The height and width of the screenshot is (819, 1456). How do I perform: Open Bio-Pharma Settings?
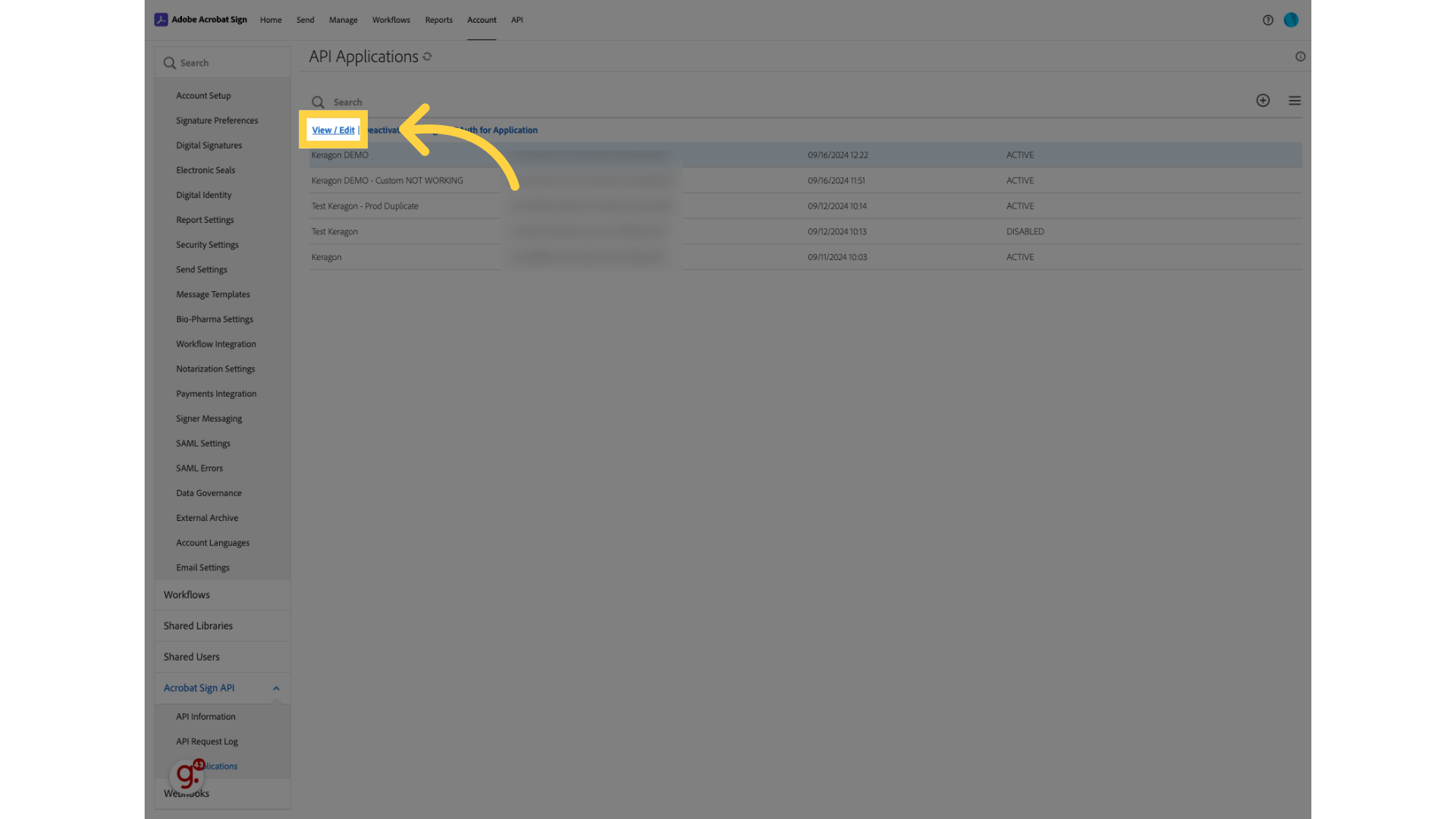pyautogui.click(x=215, y=319)
